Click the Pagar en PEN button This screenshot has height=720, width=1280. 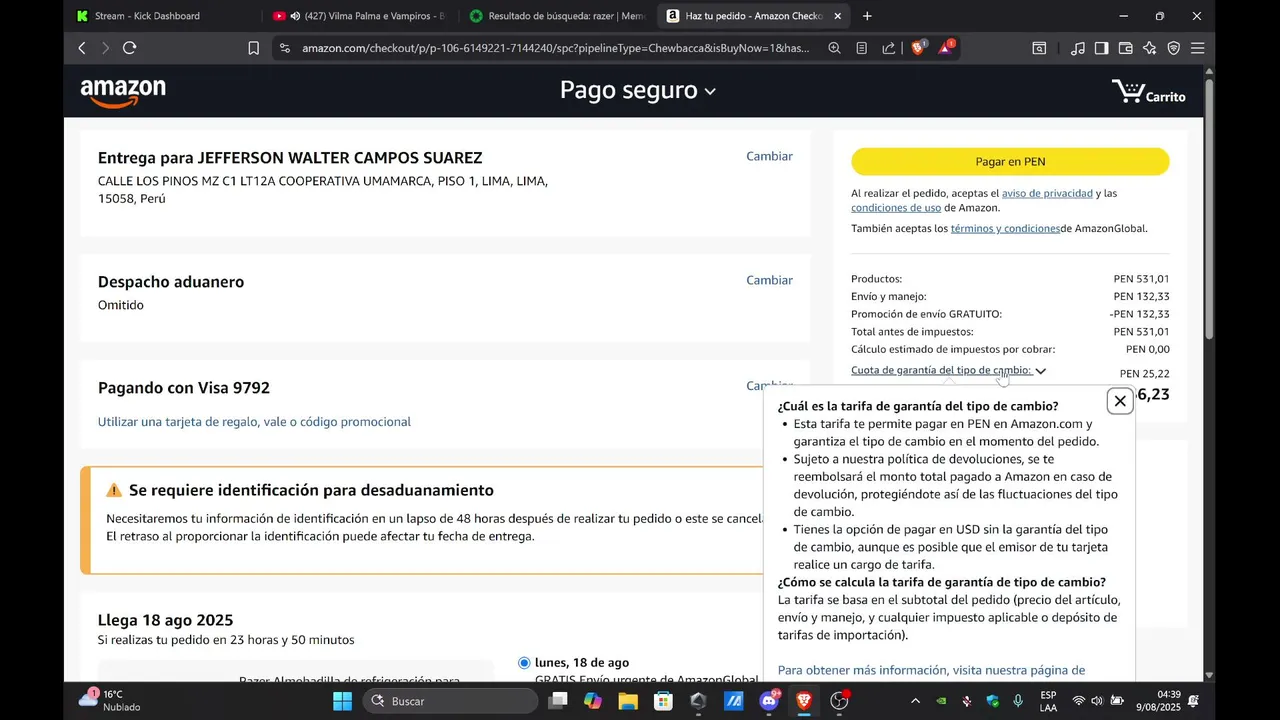click(x=1010, y=162)
